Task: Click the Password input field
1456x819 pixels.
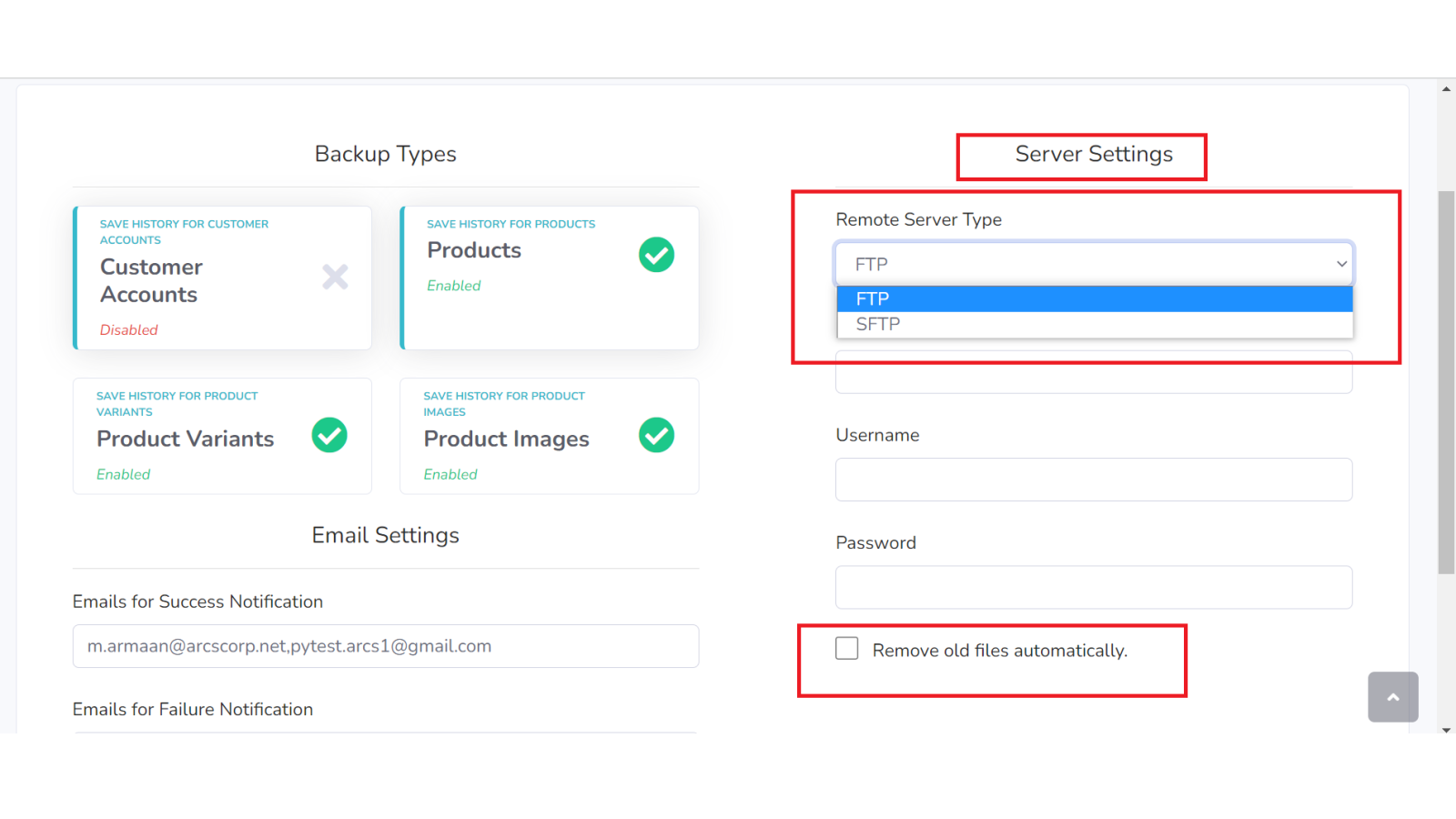Action: click(x=1094, y=587)
